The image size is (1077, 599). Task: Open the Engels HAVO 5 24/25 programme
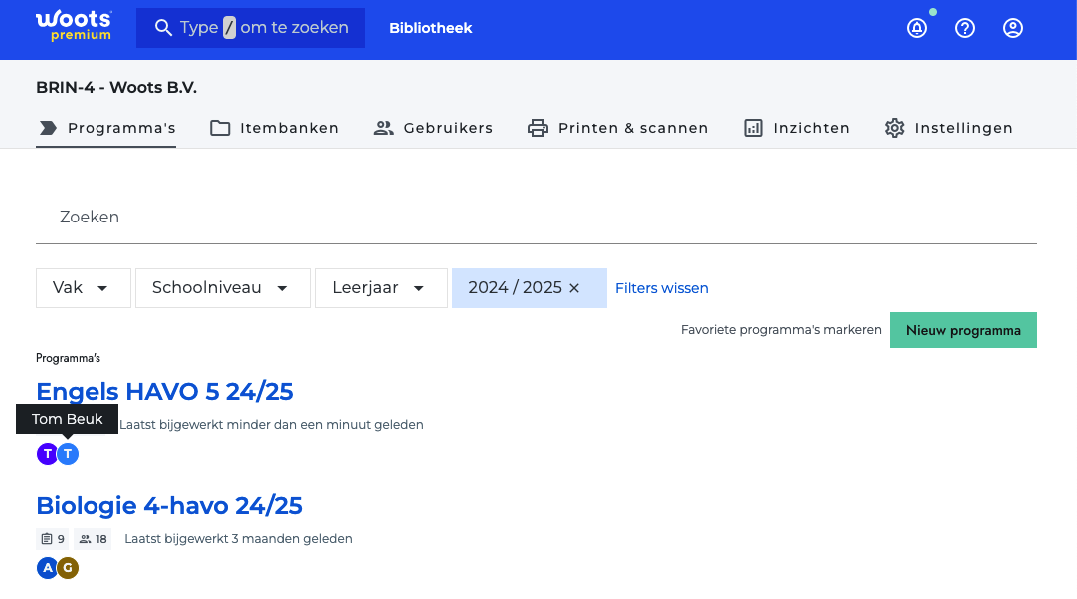click(165, 391)
